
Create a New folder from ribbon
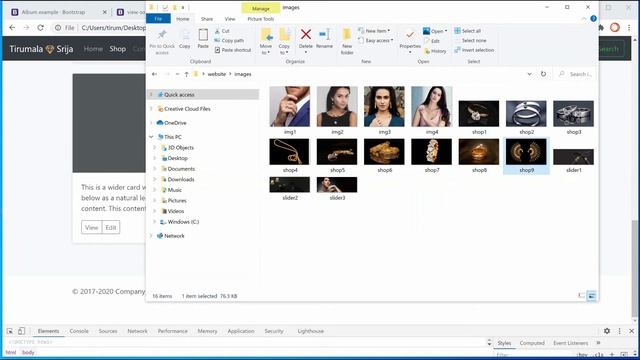pos(347,41)
